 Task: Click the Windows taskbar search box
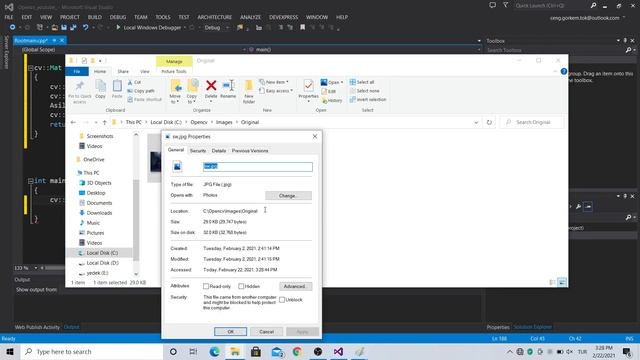tap(92, 351)
